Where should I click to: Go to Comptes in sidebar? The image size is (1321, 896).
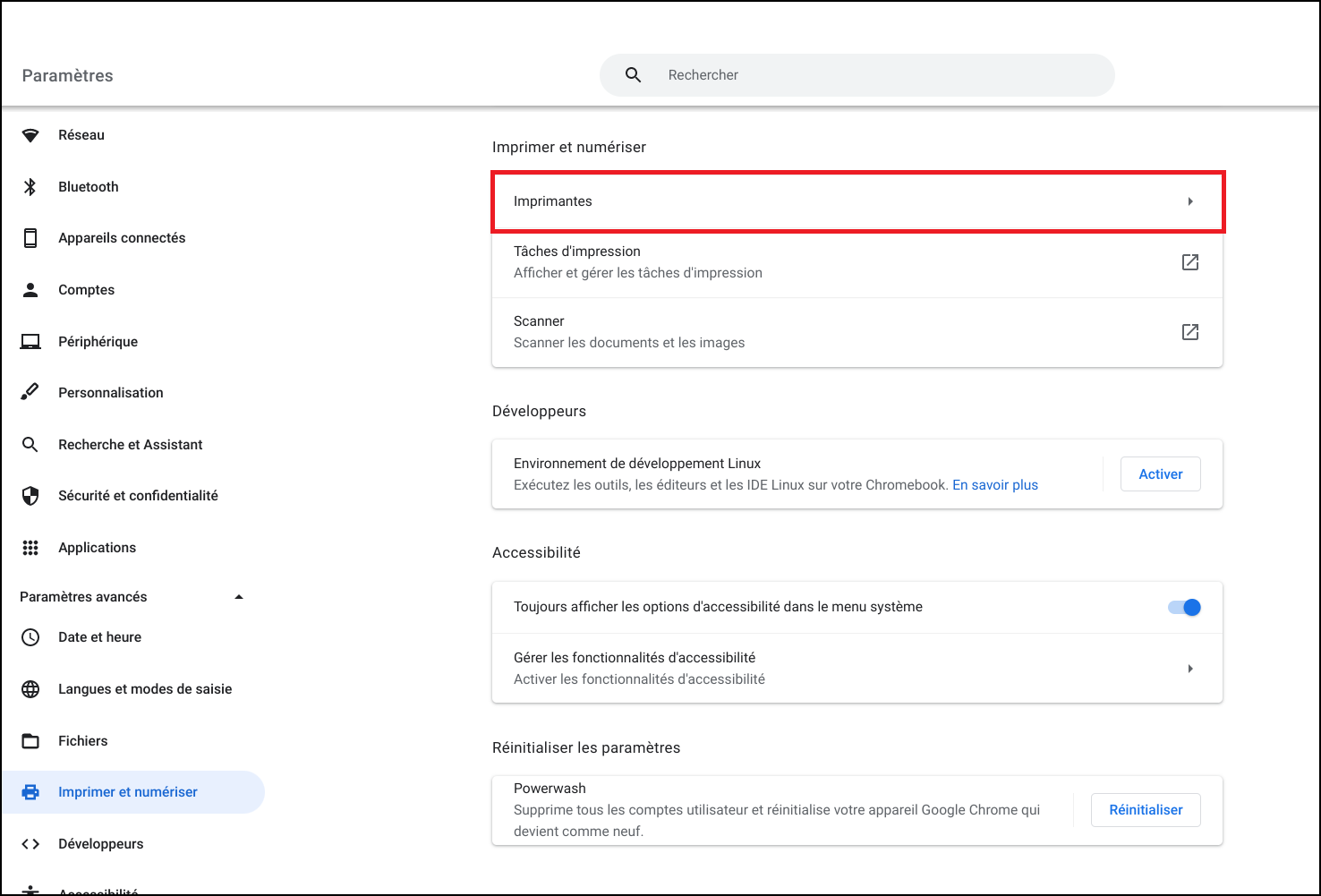86,290
